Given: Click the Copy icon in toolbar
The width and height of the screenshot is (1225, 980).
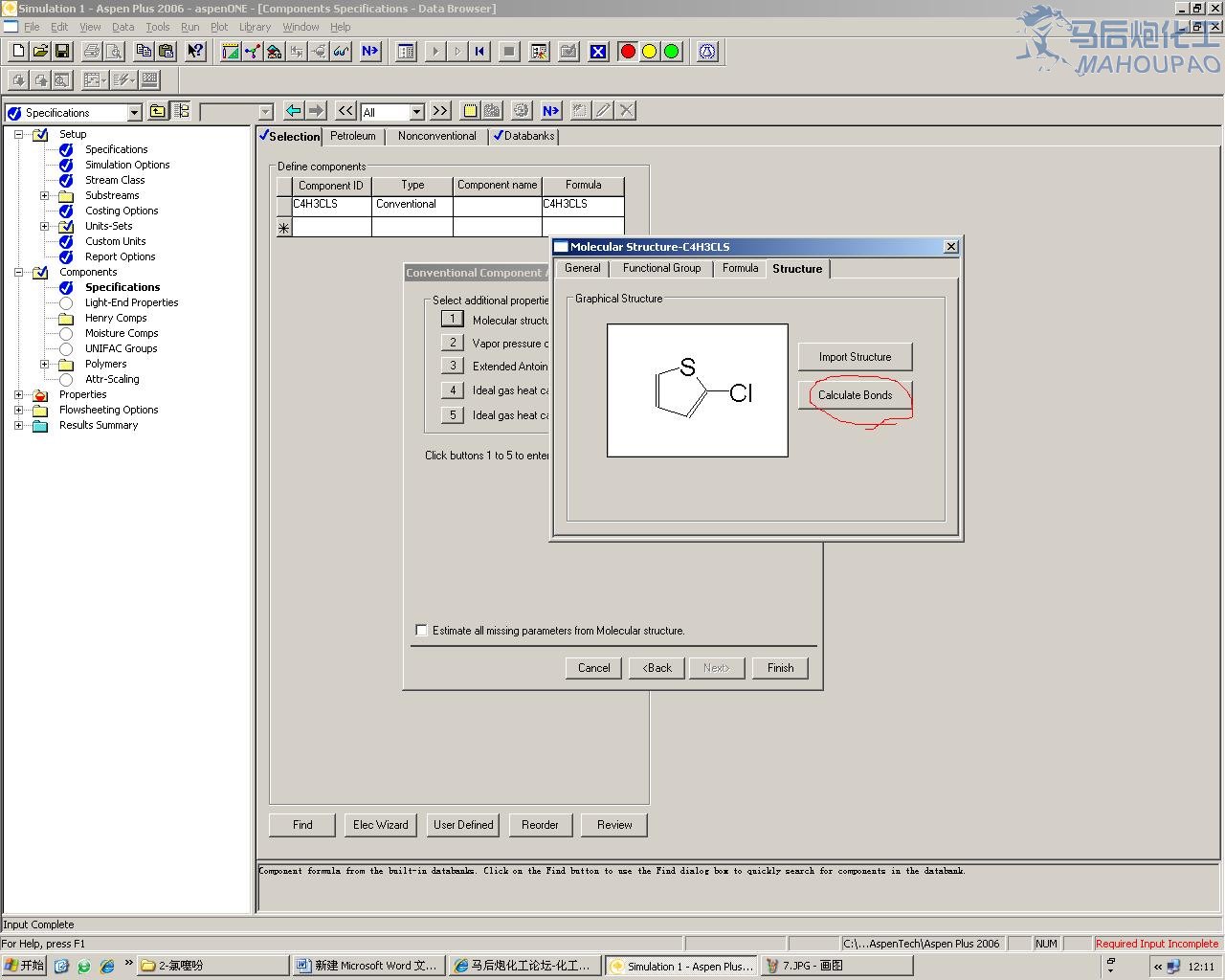Looking at the screenshot, I should pos(144,52).
